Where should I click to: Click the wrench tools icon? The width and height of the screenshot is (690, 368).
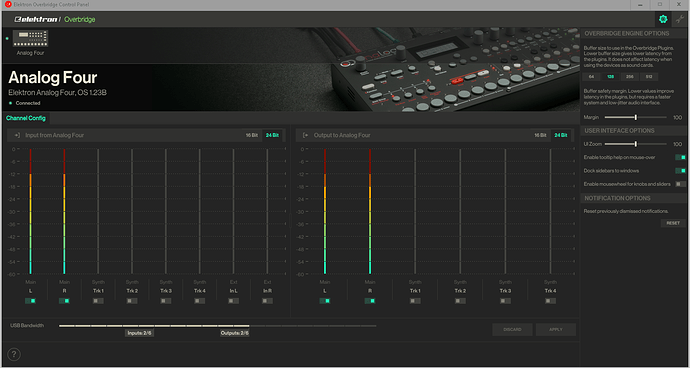point(680,19)
